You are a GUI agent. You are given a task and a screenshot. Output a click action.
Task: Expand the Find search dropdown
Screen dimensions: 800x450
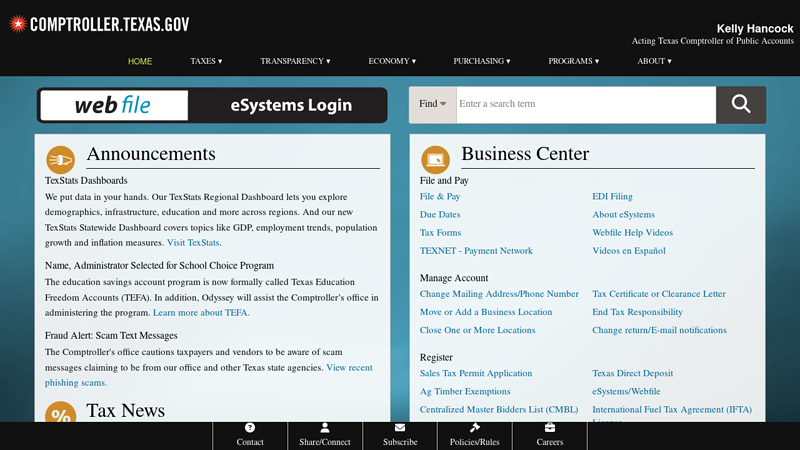[432, 104]
